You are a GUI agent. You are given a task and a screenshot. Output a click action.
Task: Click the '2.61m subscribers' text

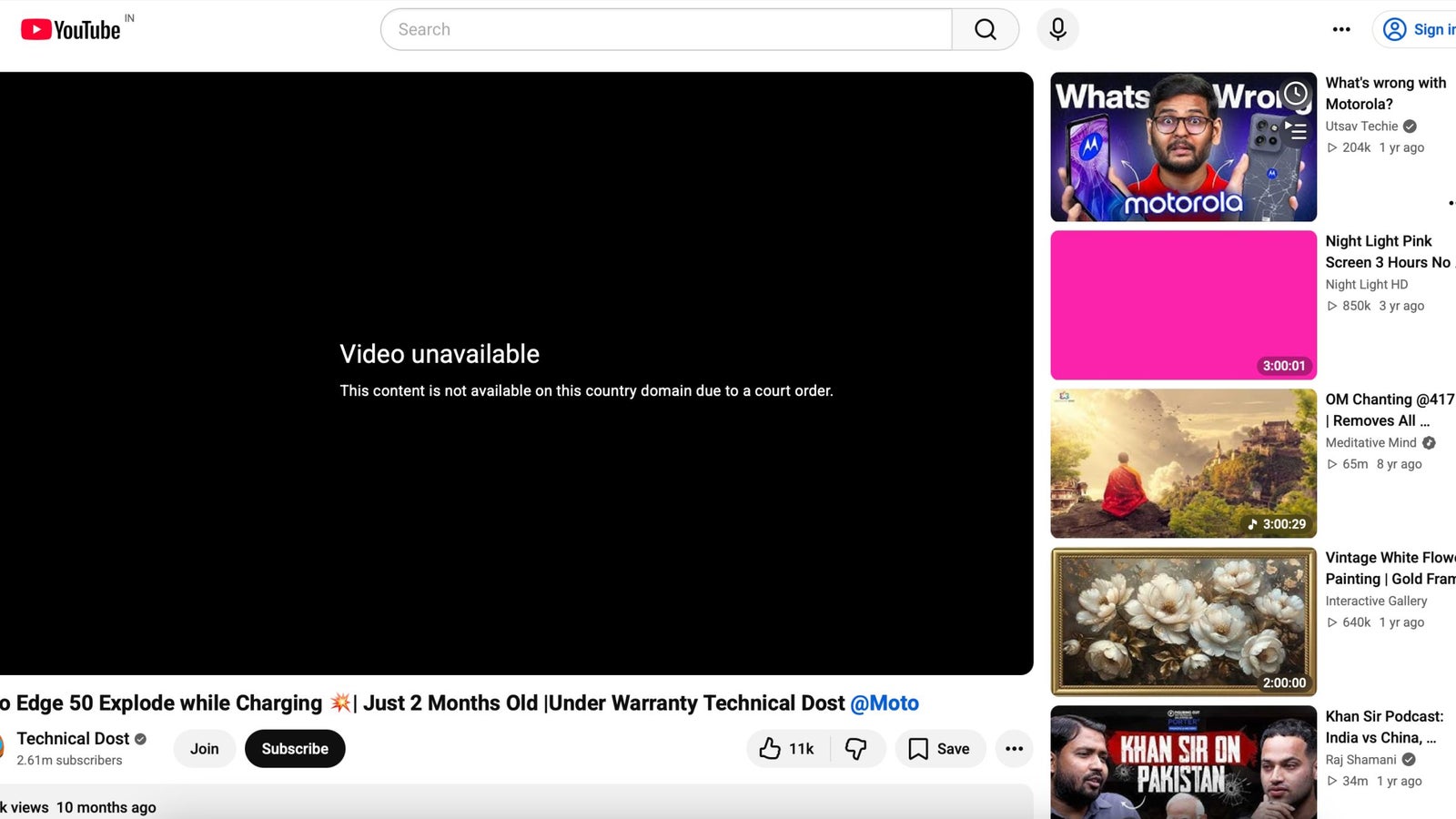click(x=69, y=761)
